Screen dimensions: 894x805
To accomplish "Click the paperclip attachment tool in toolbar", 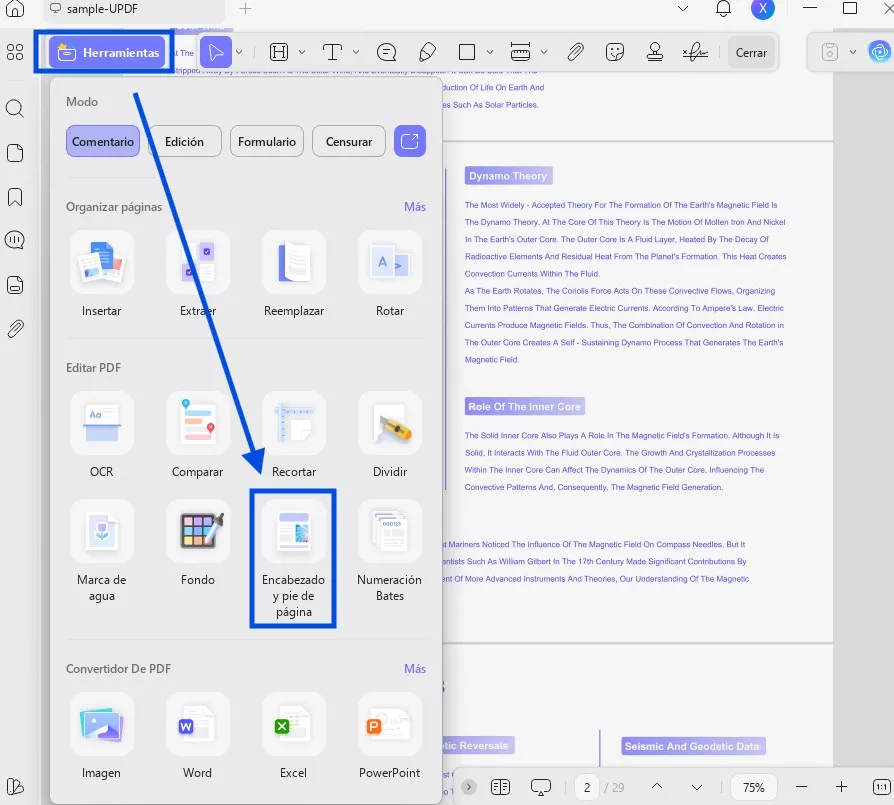I will point(575,52).
